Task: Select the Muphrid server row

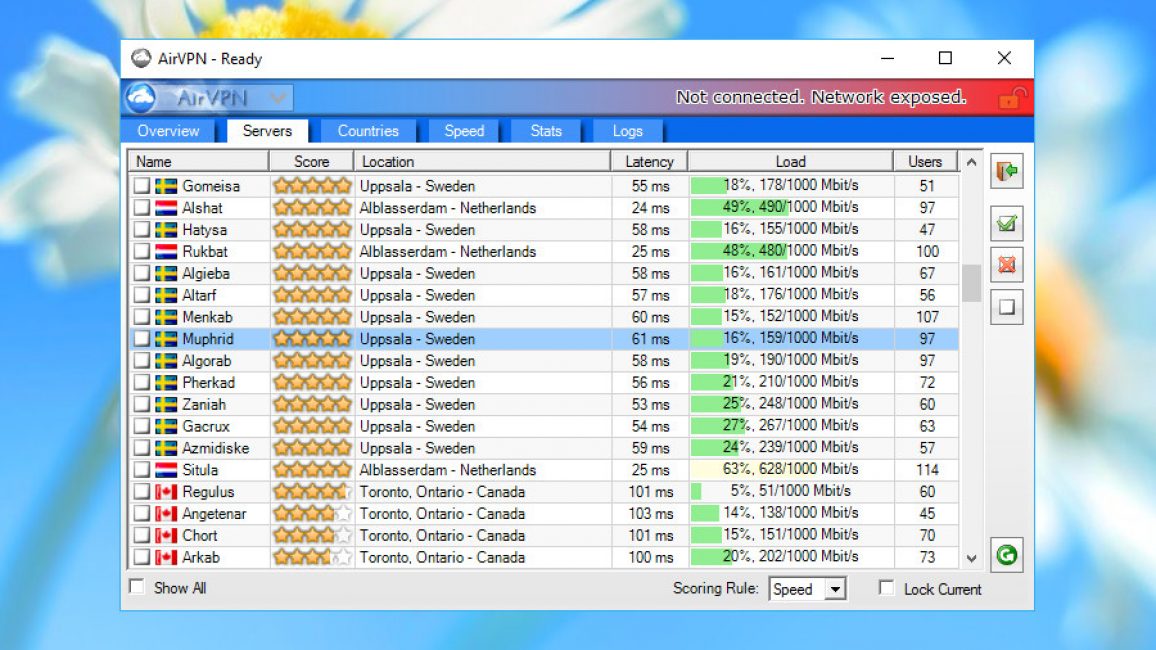Action: click(544, 339)
